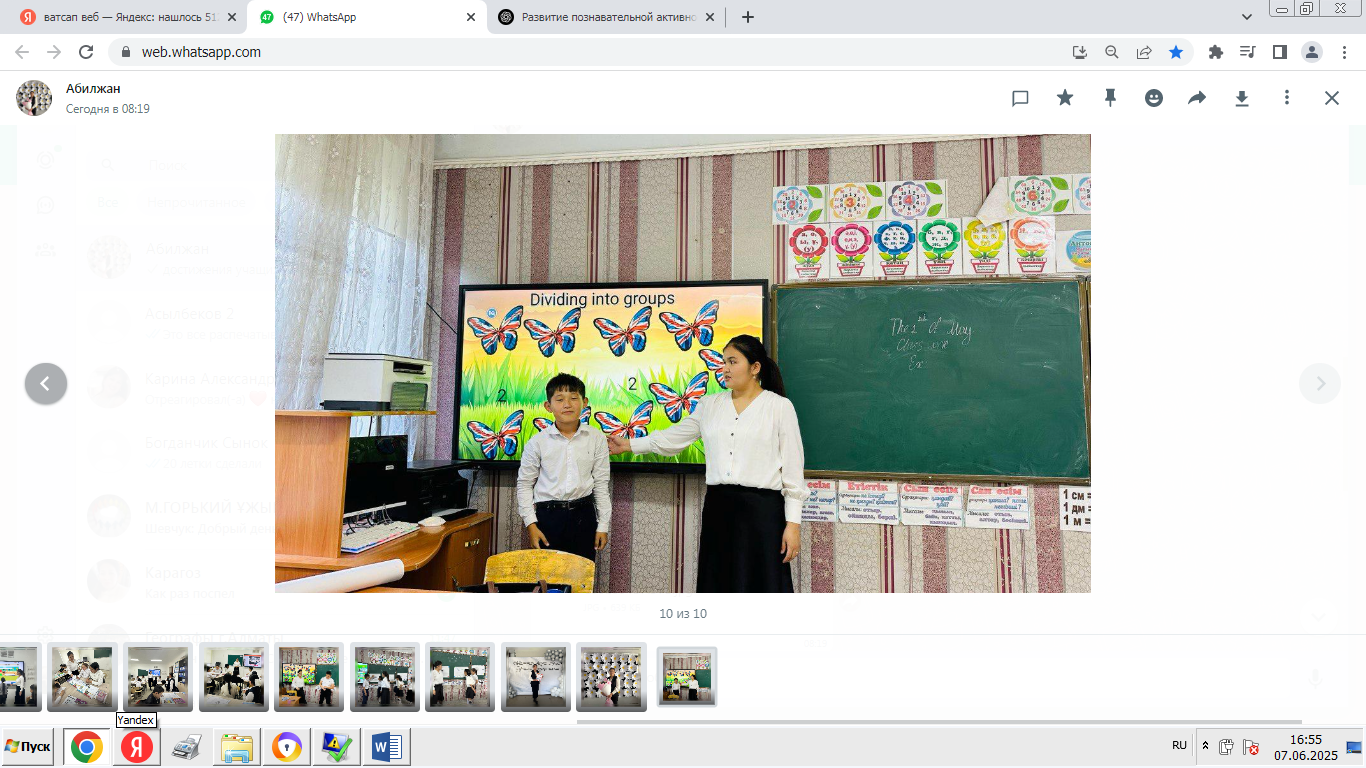Open the Chrome three-dot menu
1366x768 pixels.
(x=1343, y=52)
